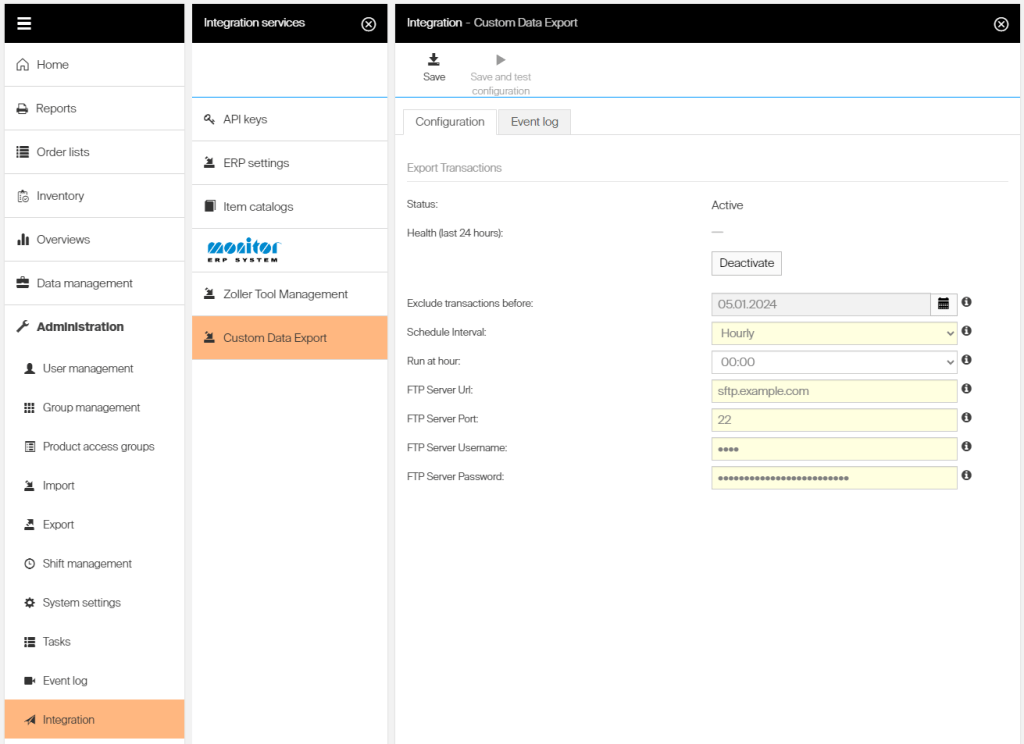Click the hamburger menu icon
This screenshot has width=1024, height=744.
pos(24,23)
